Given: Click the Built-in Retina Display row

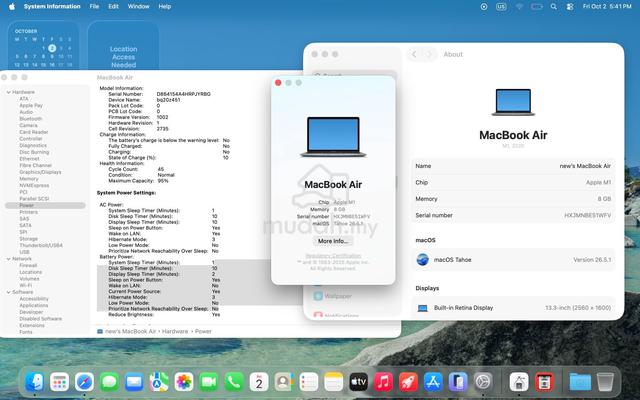Looking at the screenshot, I should [x=513, y=308].
